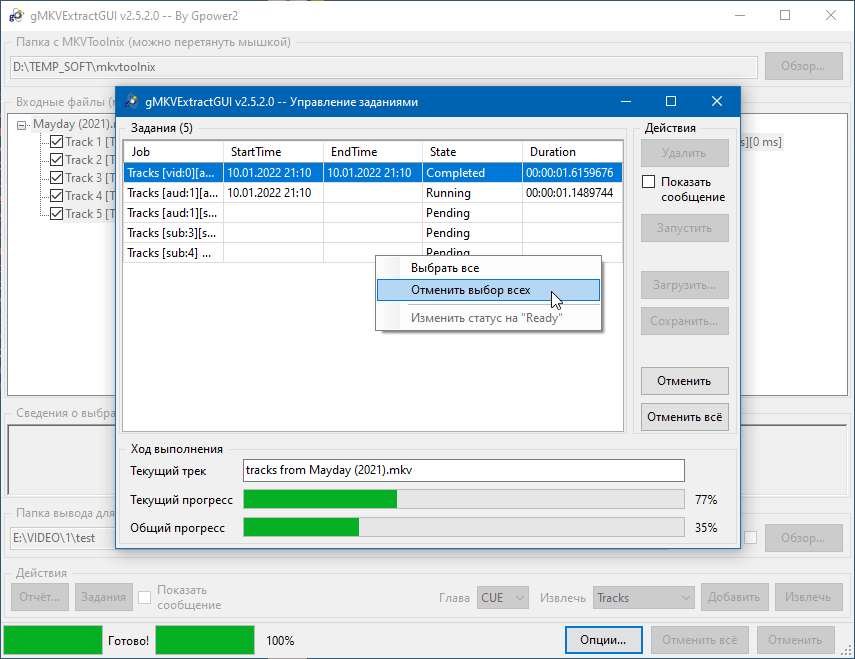Click the Job column header
855x659 pixels.
[173, 152]
